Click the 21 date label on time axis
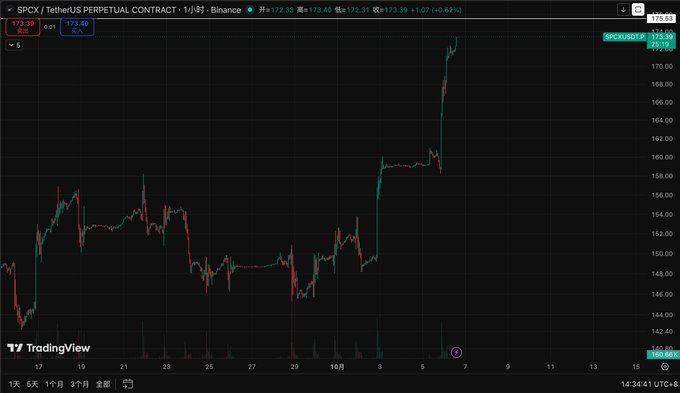The height and width of the screenshot is (393, 680). 124,367
